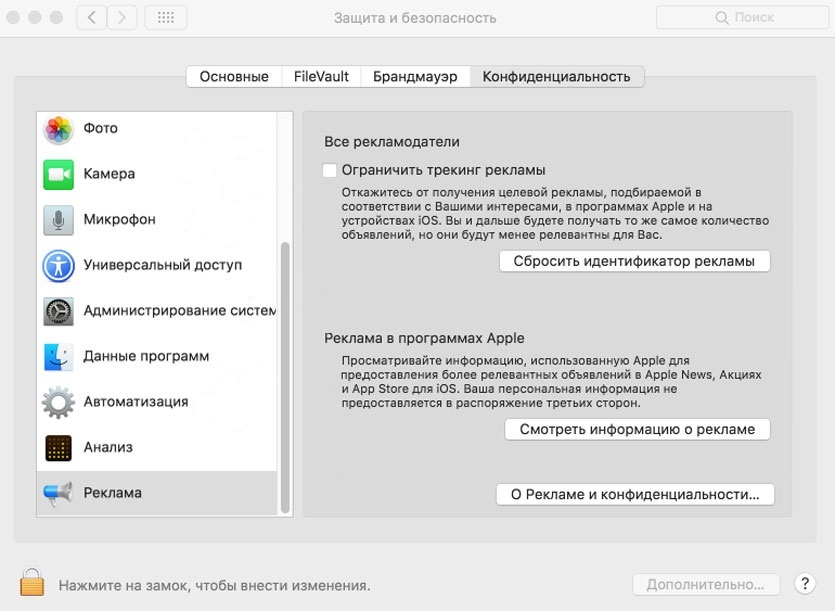Switch to the Основные tab

pyautogui.click(x=234, y=77)
